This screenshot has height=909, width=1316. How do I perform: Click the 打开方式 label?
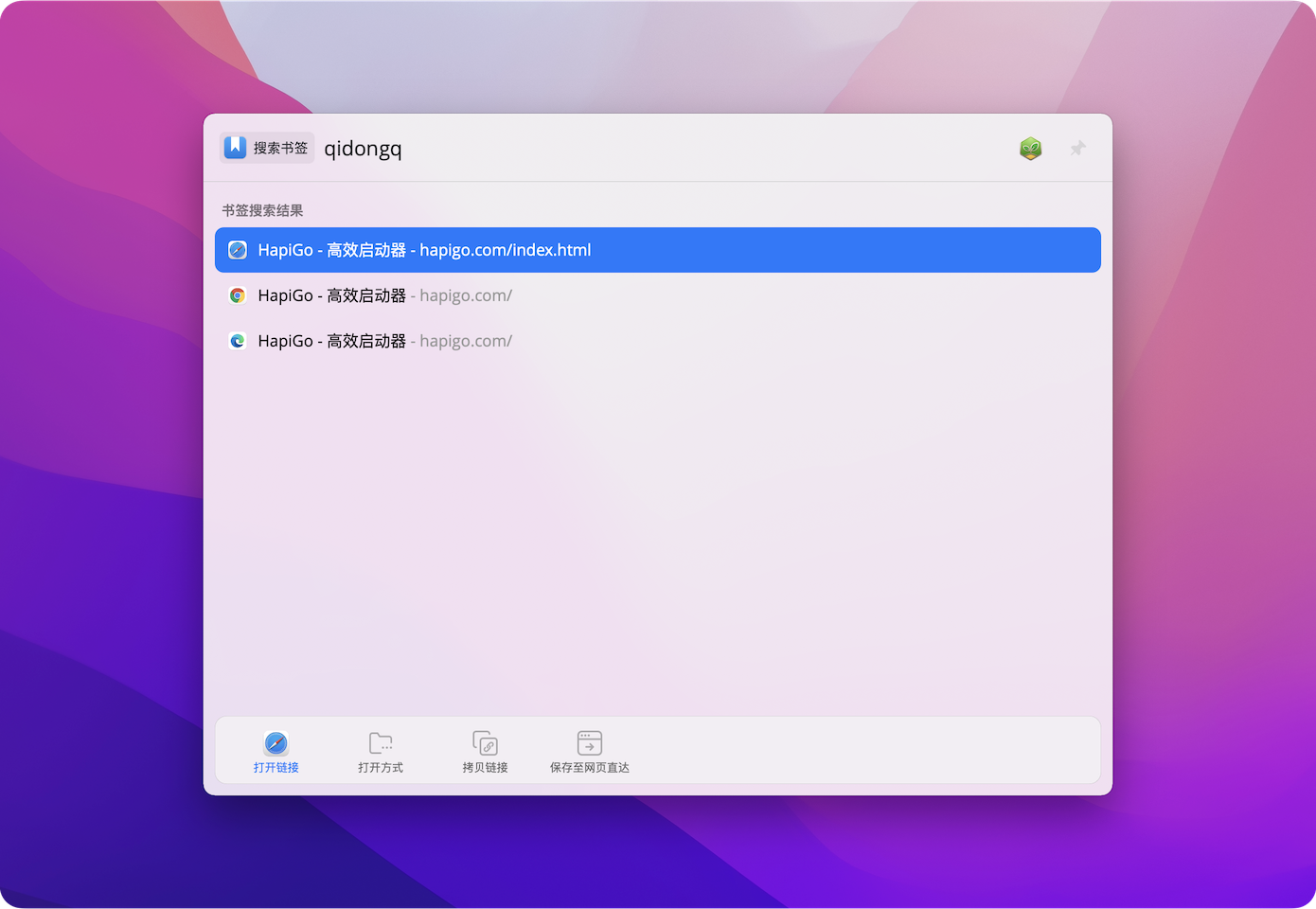381,768
